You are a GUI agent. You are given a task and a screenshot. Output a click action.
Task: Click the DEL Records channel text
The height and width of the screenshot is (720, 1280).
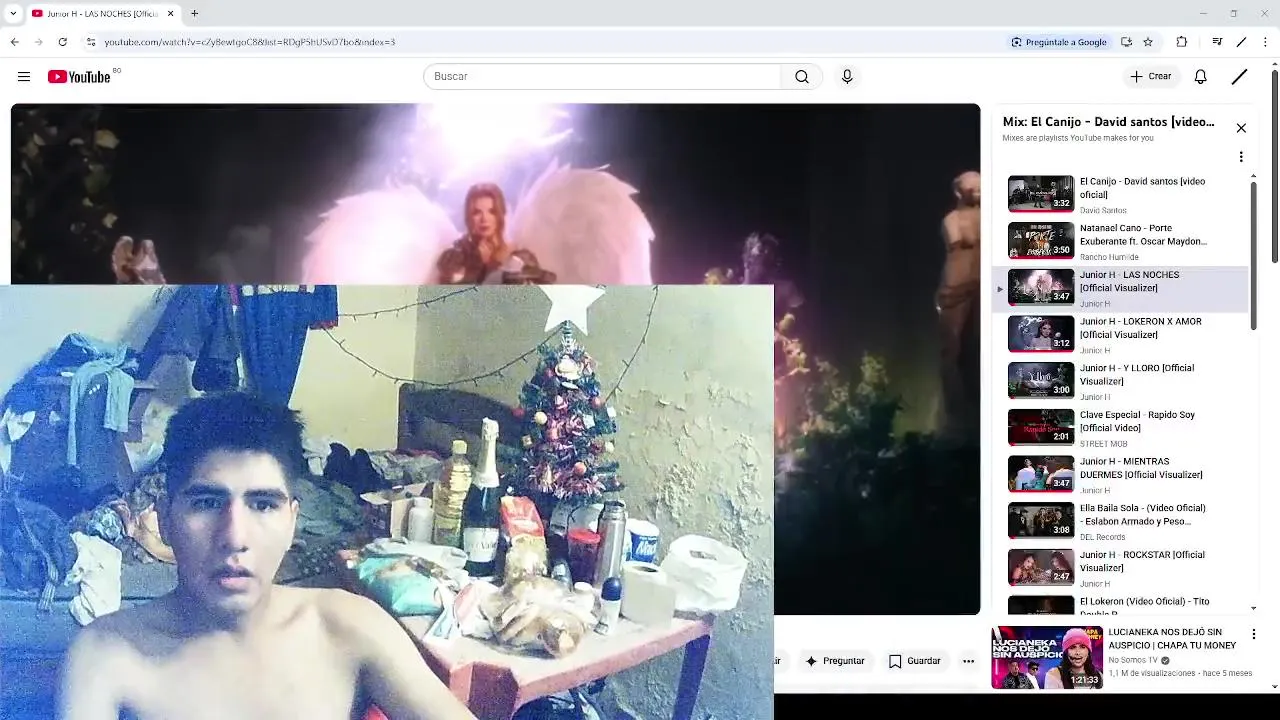(1103, 537)
